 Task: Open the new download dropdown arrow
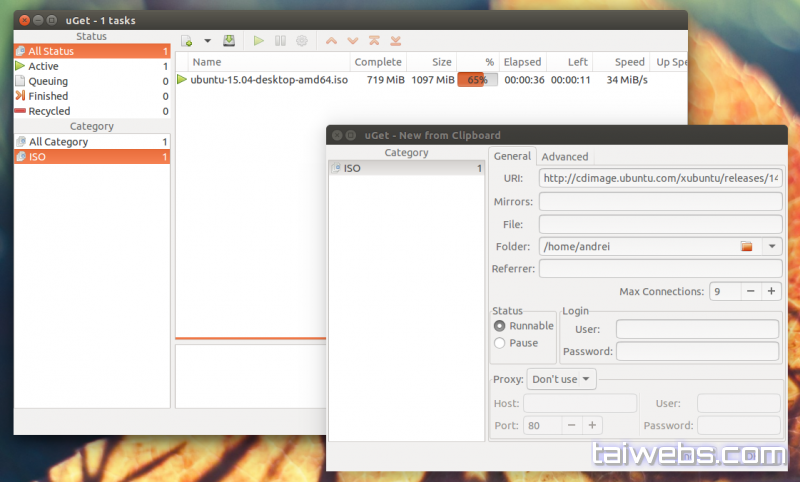(x=207, y=41)
